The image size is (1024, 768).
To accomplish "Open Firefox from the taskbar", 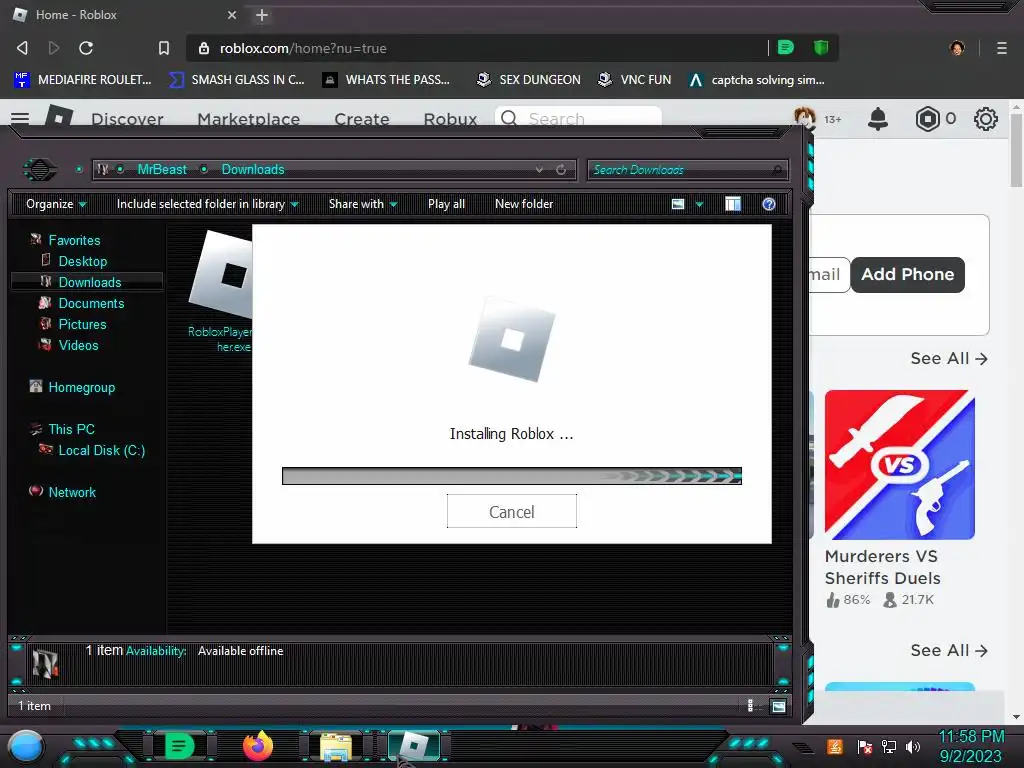I will (x=258, y=745).
